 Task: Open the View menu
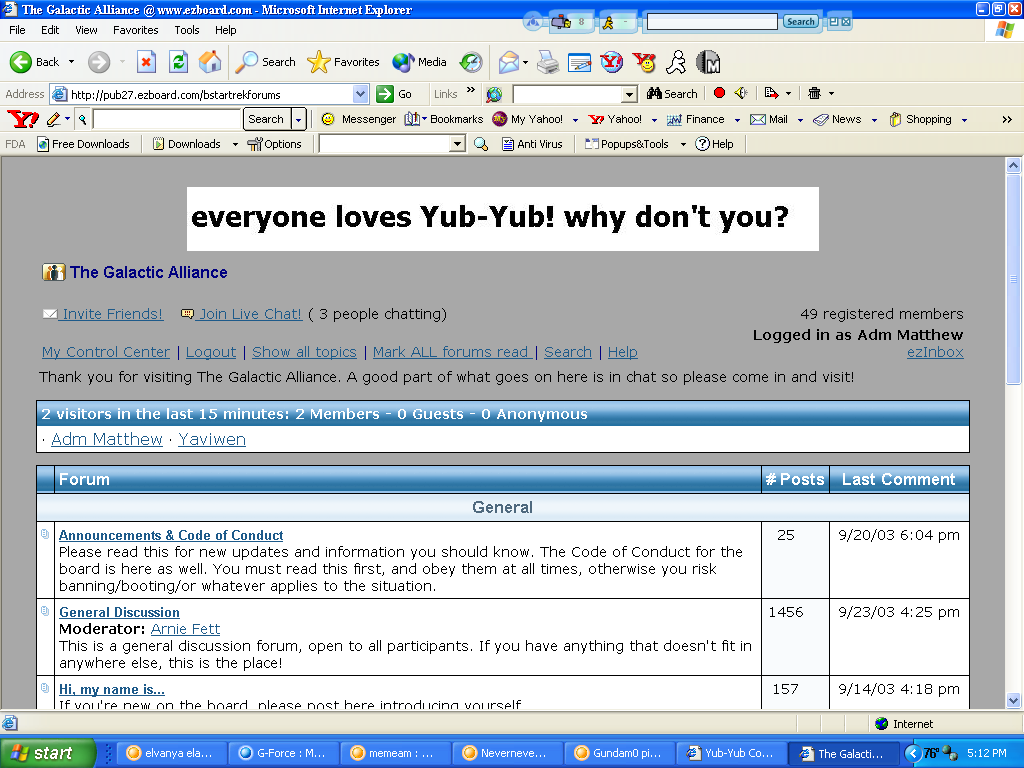click(x=86, y=30)
